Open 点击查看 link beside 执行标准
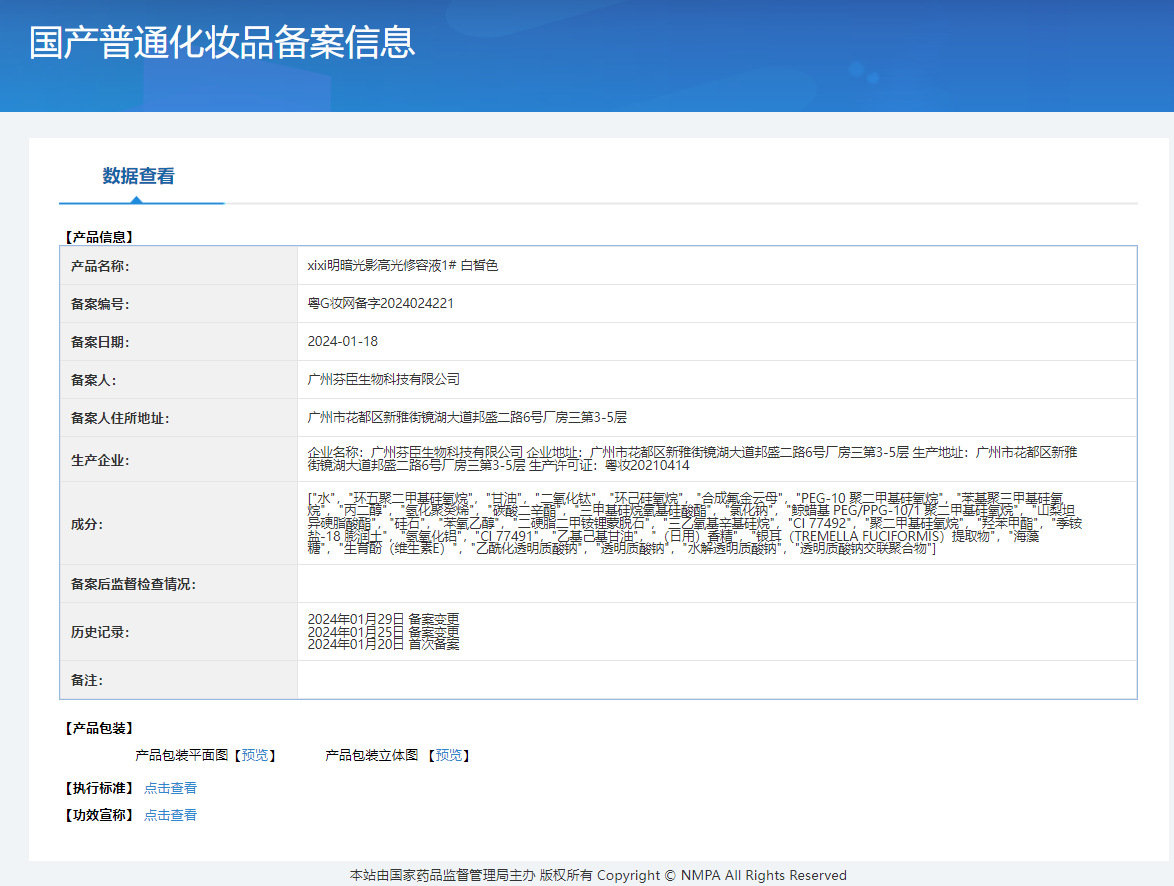The height and width of the screenshot is (886, 1174). [x=170, y=788]
